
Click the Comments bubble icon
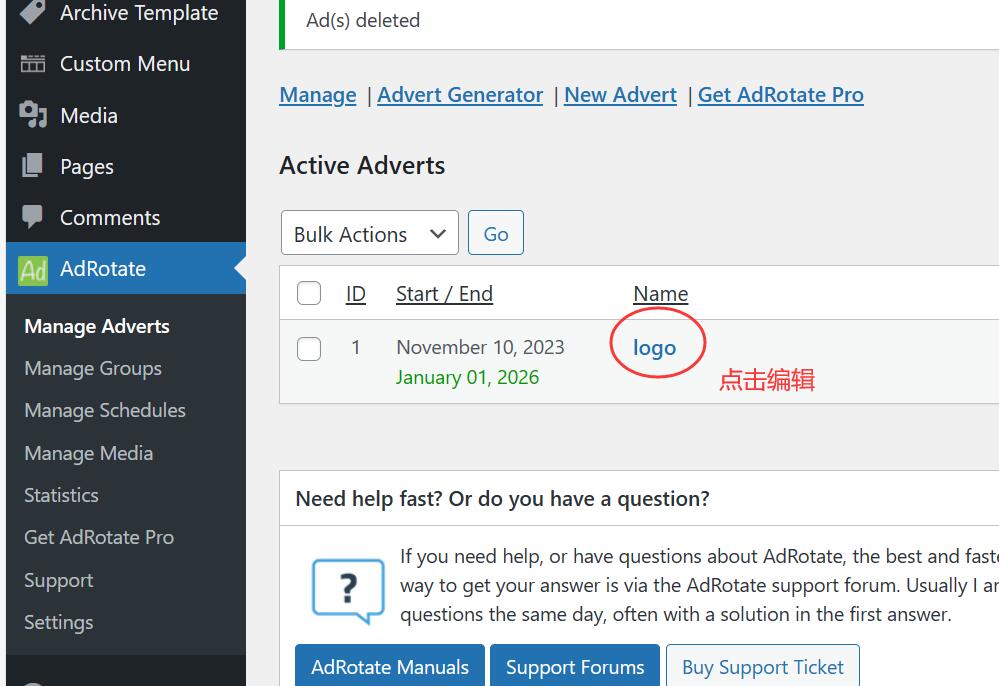[x=33, y=217]
